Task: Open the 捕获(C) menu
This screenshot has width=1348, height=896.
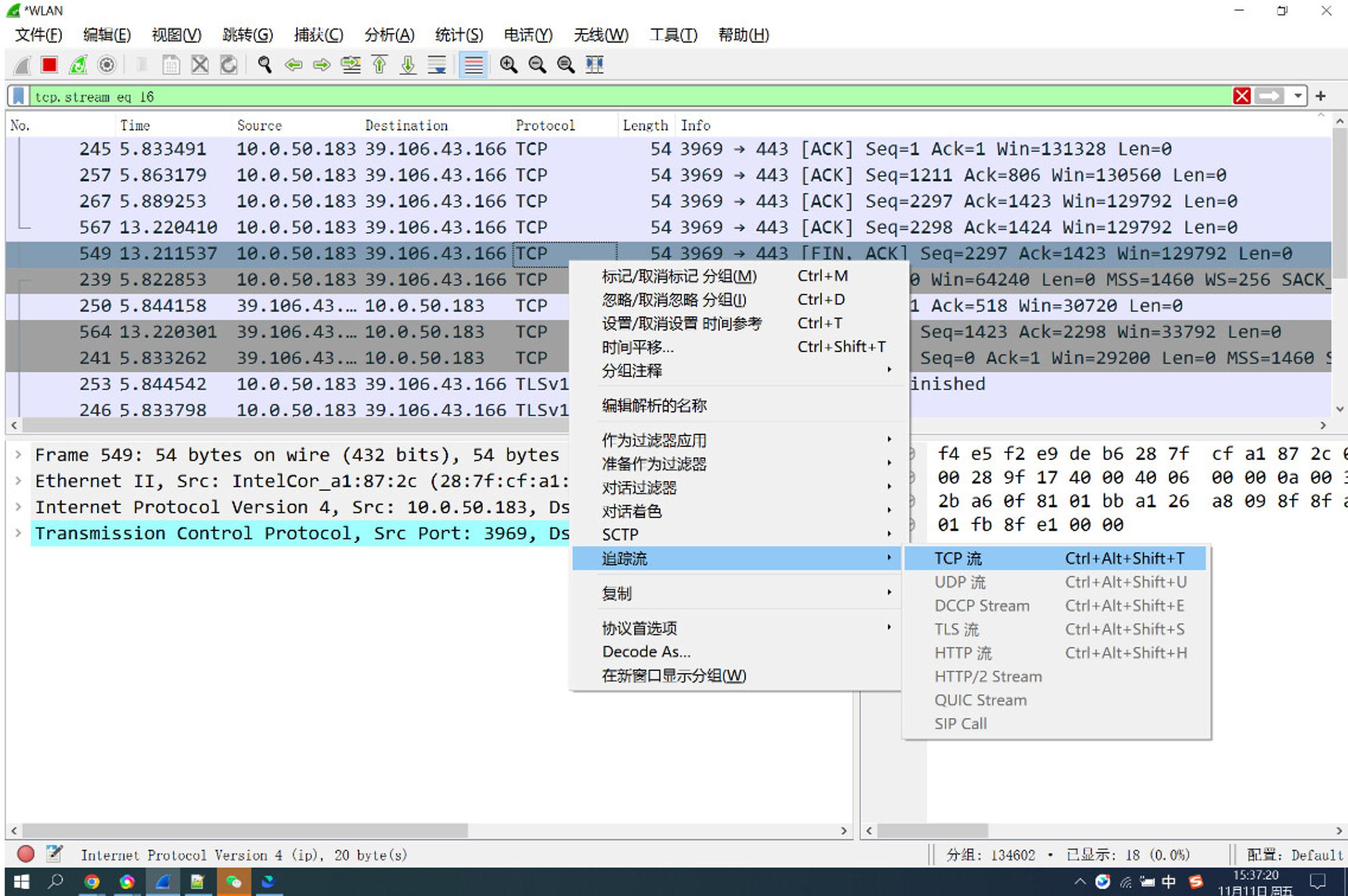Action: pyautogui.click(x=319, y=35)
